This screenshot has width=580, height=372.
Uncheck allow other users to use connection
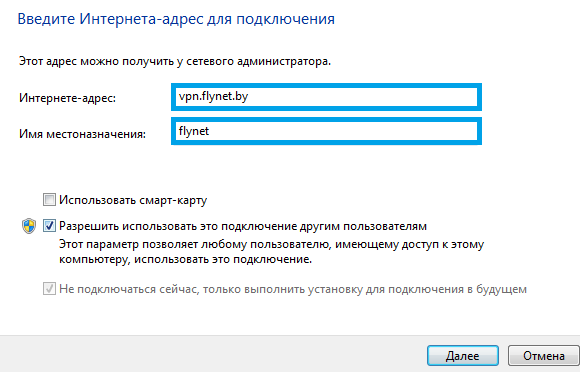click(49, 226)
